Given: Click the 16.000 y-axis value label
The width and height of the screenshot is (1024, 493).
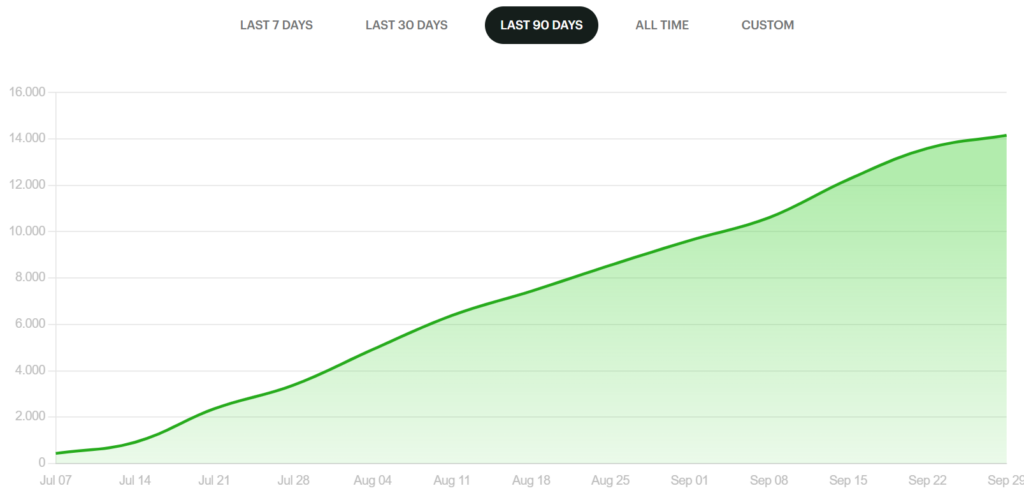Looking at the screenshot, I should coord(27,93).
